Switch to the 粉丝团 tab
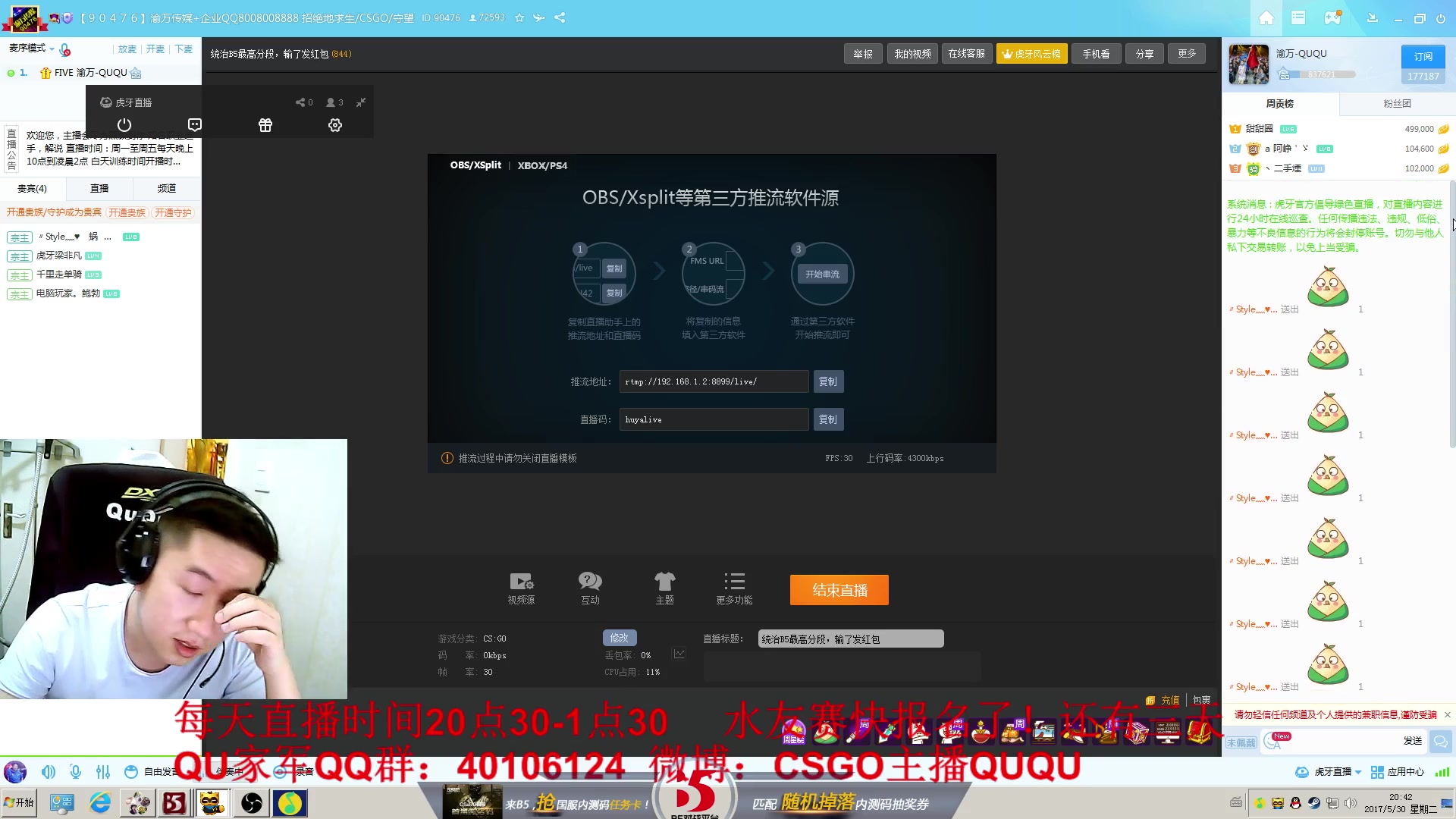This screenshot has height=819, width=1456. [1398, 103]
